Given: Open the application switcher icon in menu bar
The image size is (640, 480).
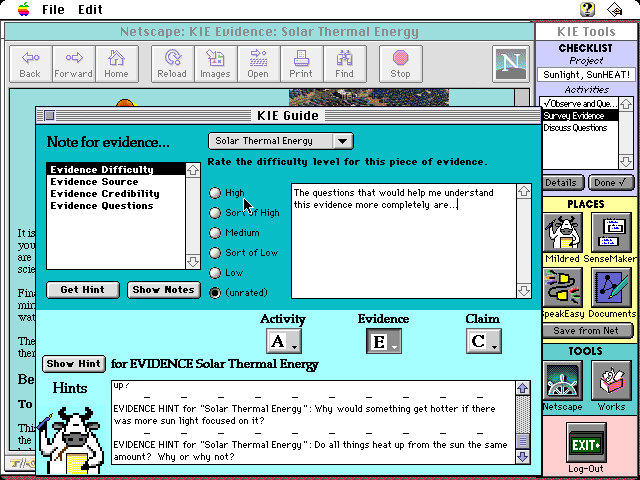Looking at the screenshot, I should pyautogui.click(x=615, y=9).
